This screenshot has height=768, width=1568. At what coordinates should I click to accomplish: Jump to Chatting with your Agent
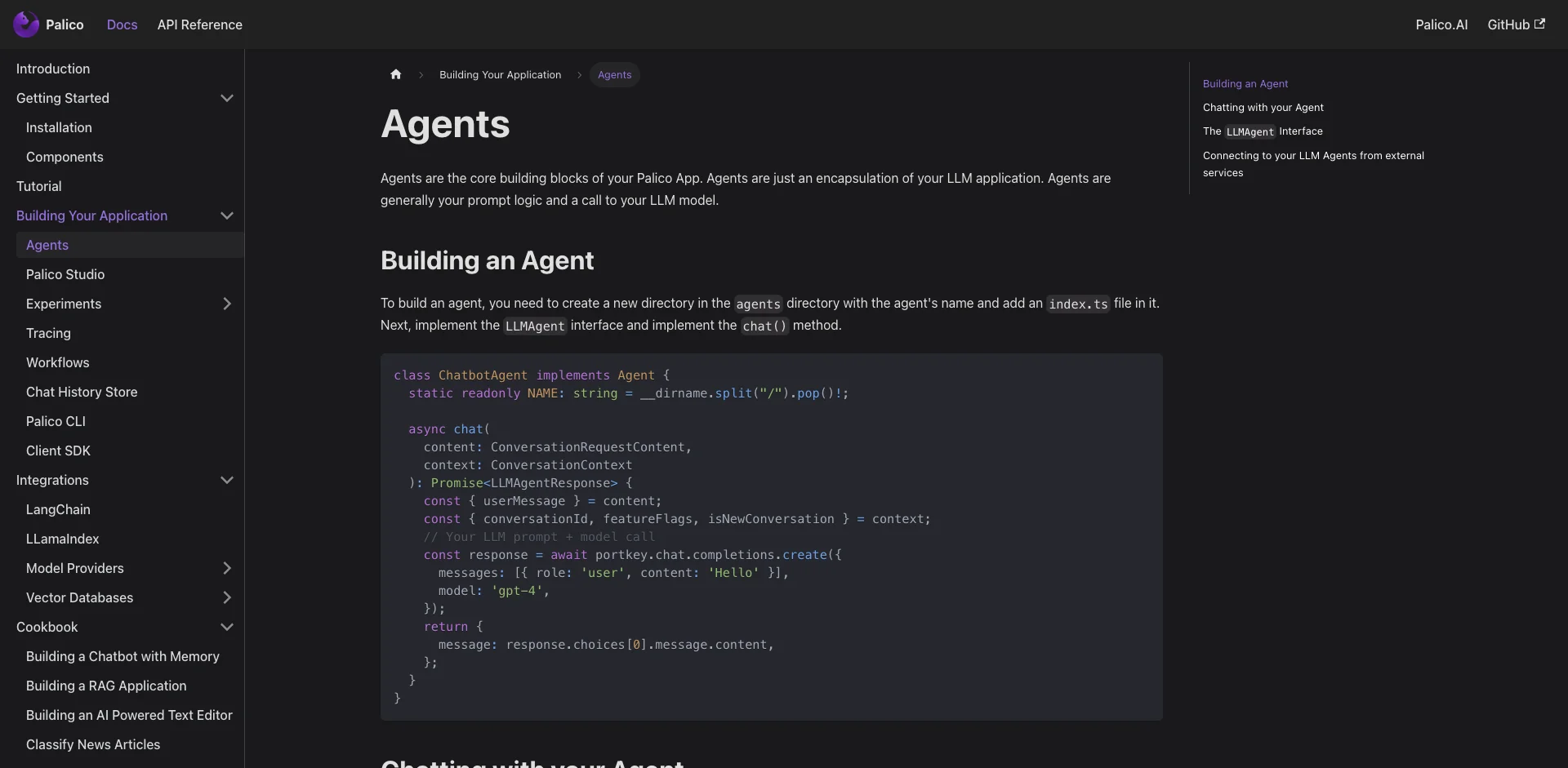tap(1263, 107)
